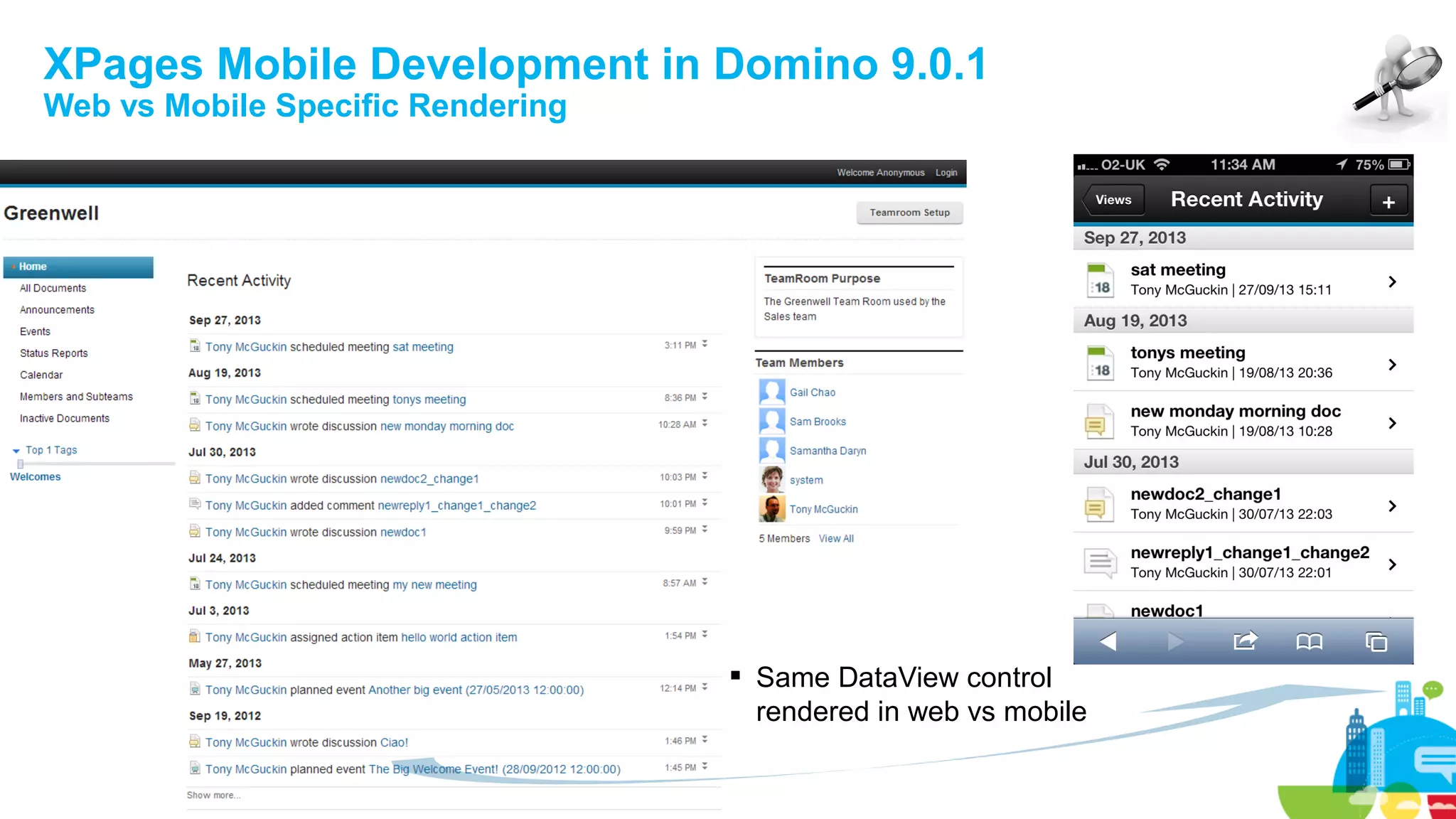The height and width of the screenshot is (819, 1456).
Task: Expand the 8:36 PM tonys meeting entry
Action: (705, 397)
